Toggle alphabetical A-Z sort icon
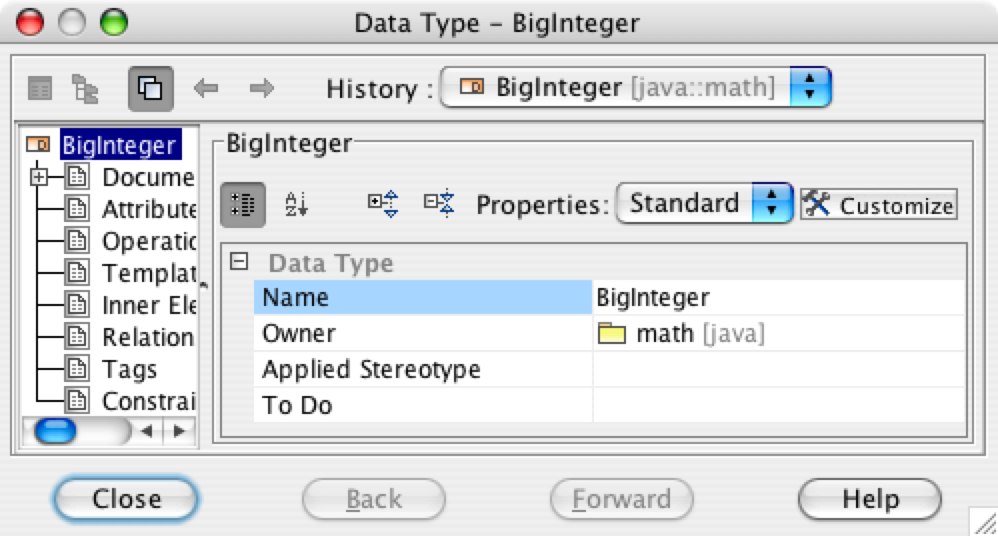 (297, 204)
